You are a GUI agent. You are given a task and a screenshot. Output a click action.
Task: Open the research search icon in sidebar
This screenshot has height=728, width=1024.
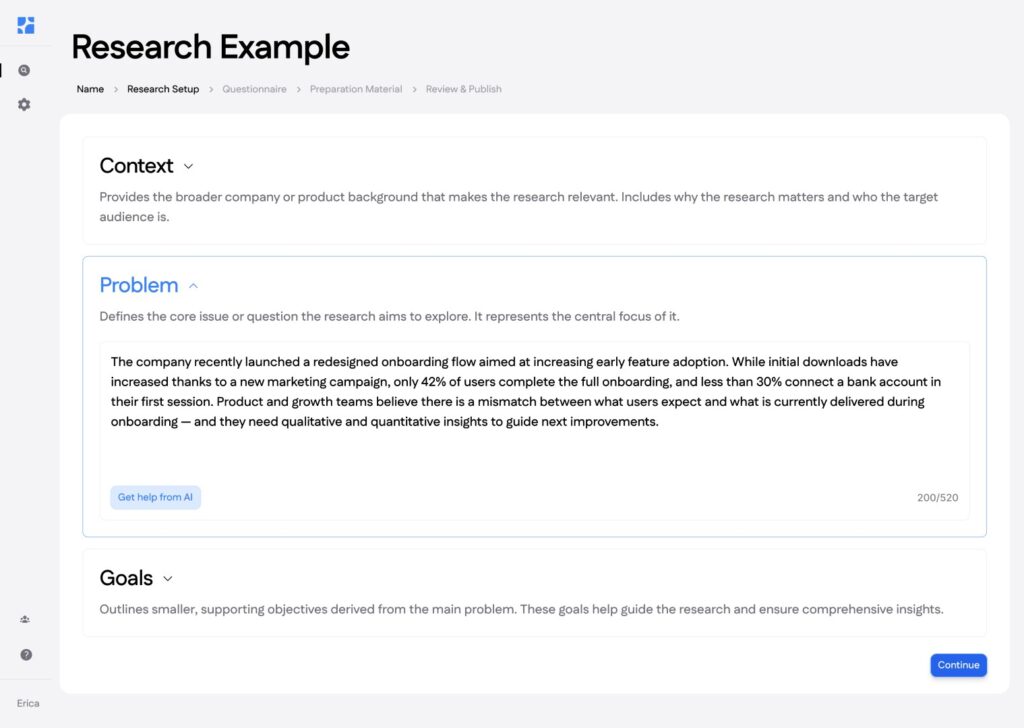click(25, 71)
